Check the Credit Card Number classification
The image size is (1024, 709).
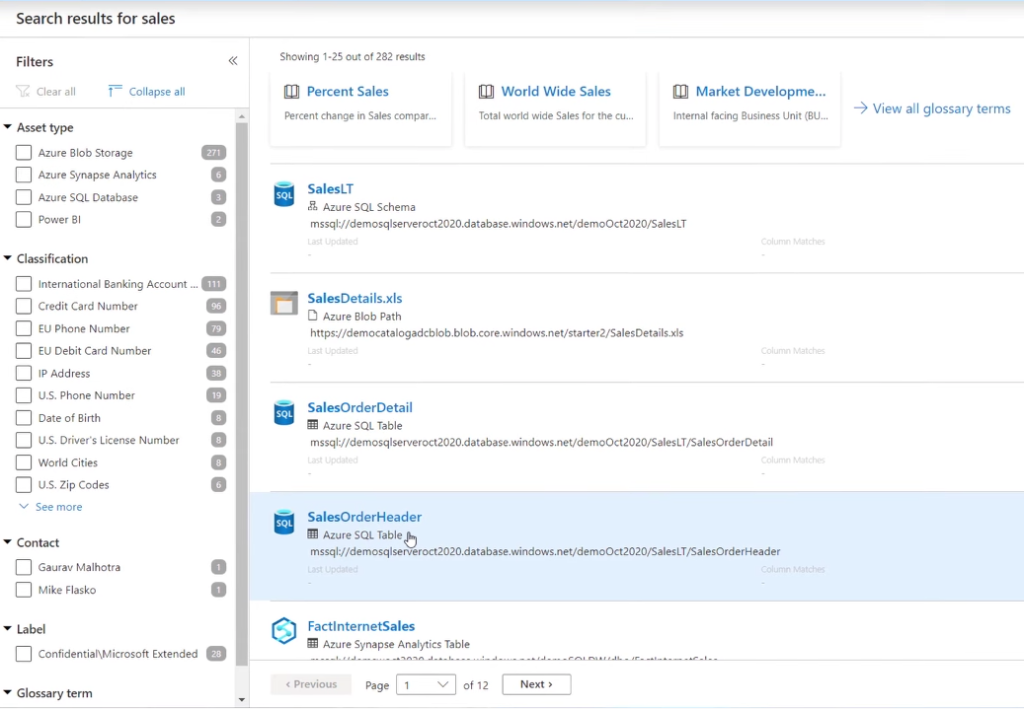point(24,306)
